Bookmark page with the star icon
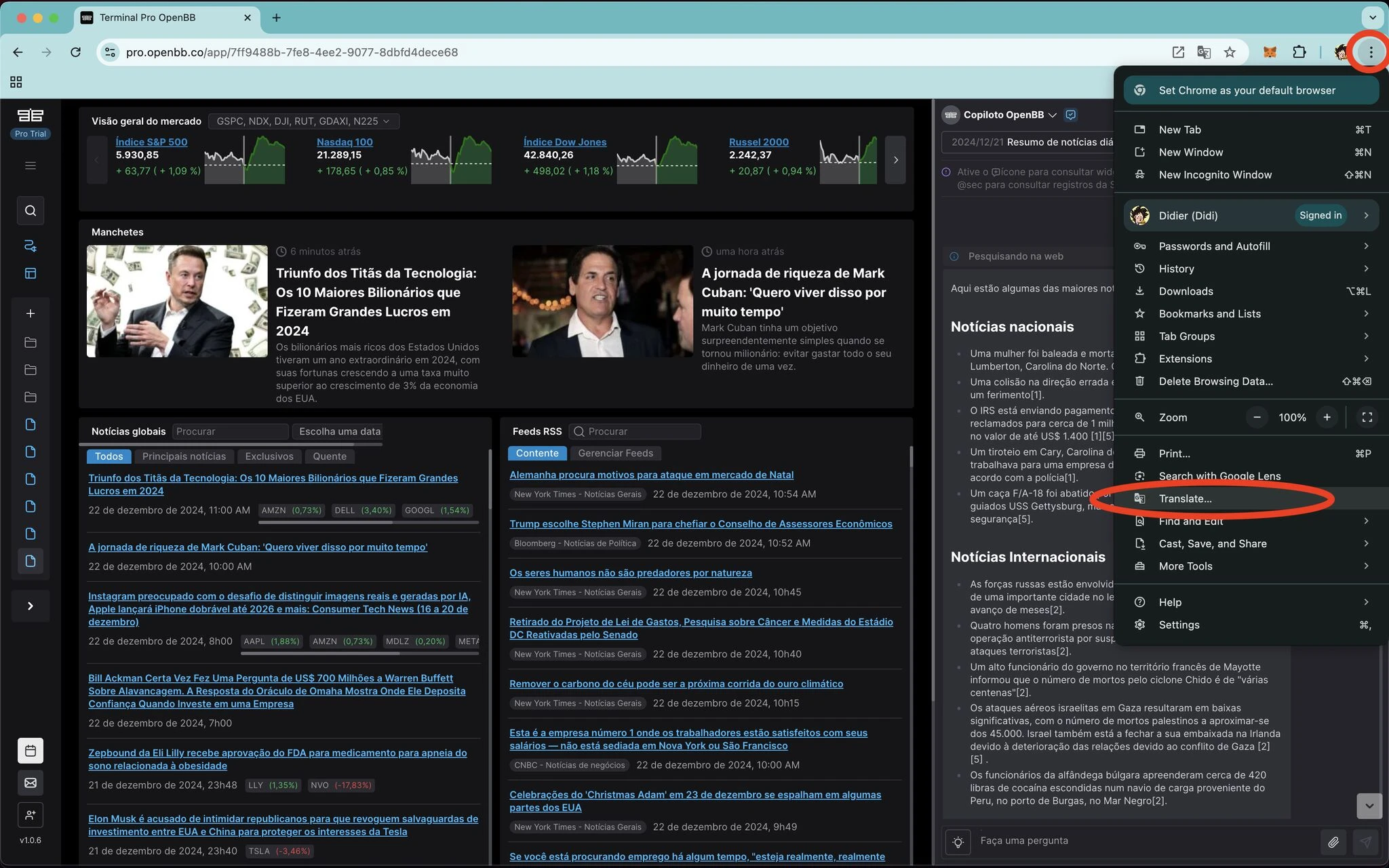Viewport: 1389px width, 868px height. pos(1230,52)
